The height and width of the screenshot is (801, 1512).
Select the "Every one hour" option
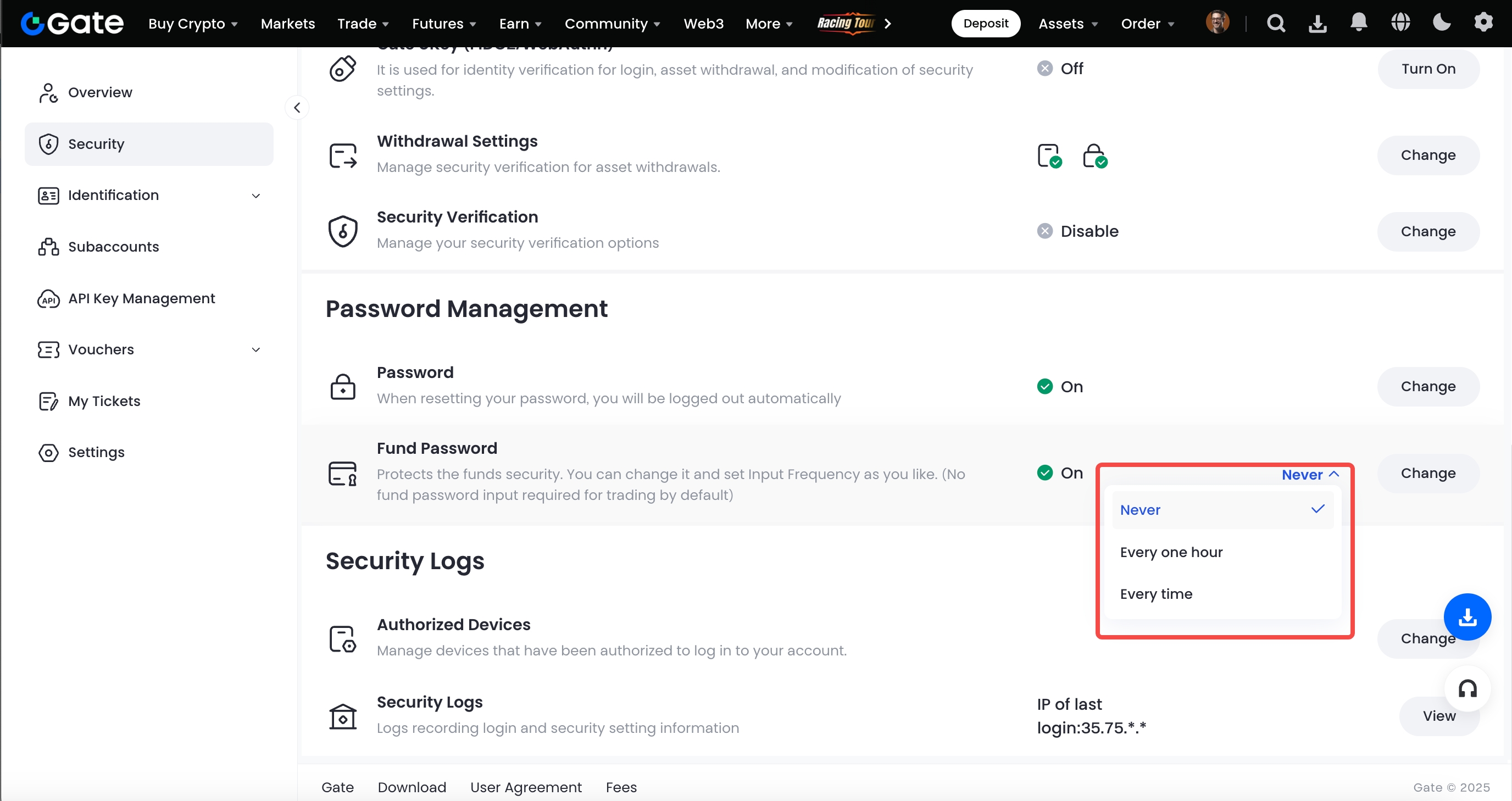coord(1171,552)
